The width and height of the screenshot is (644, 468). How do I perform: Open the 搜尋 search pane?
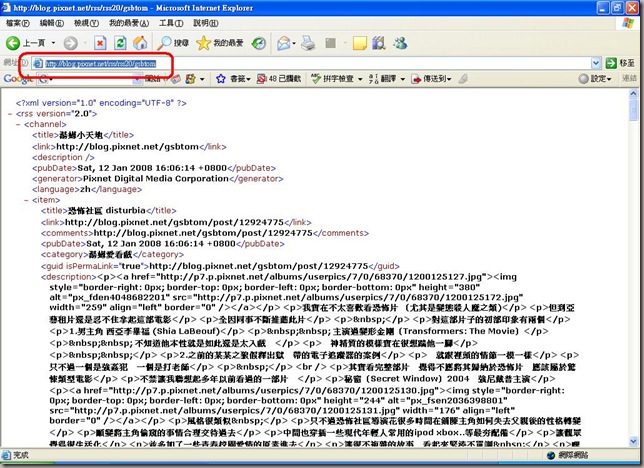[x=174, y=43]
